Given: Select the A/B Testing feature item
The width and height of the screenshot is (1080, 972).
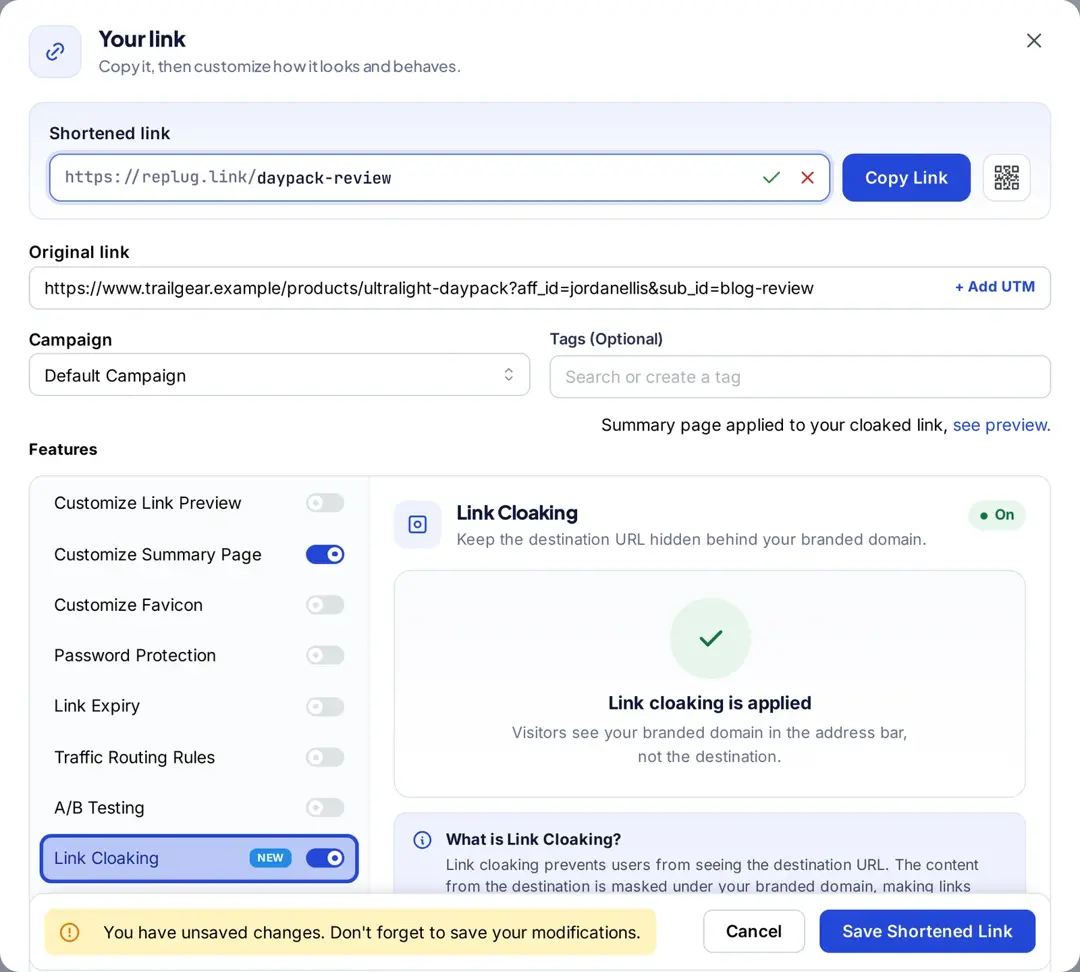Looking at the screenshot, I should pyautogui.click(x=199, y=807).
